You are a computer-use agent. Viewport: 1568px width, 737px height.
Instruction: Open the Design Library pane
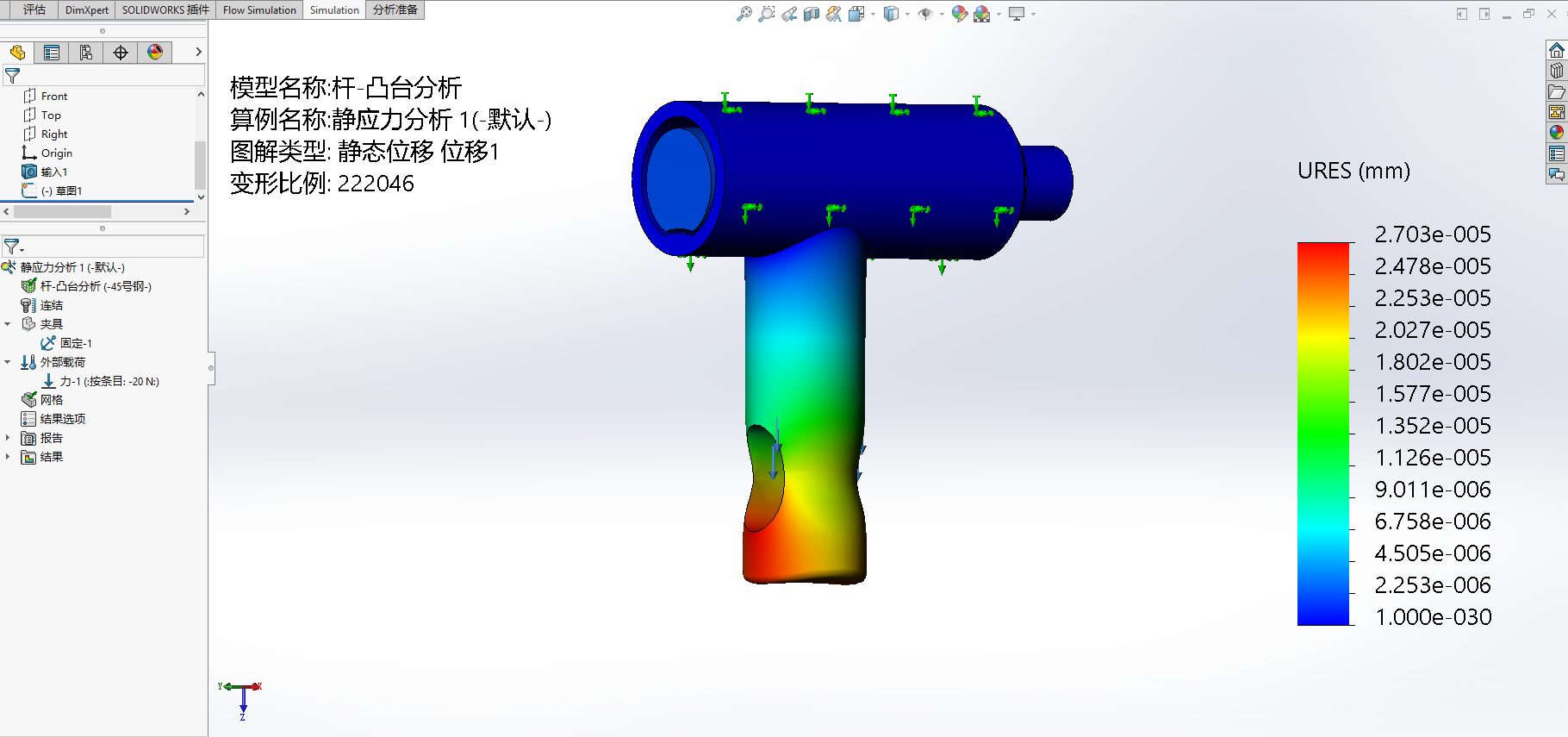click(x=1557, y=71)
